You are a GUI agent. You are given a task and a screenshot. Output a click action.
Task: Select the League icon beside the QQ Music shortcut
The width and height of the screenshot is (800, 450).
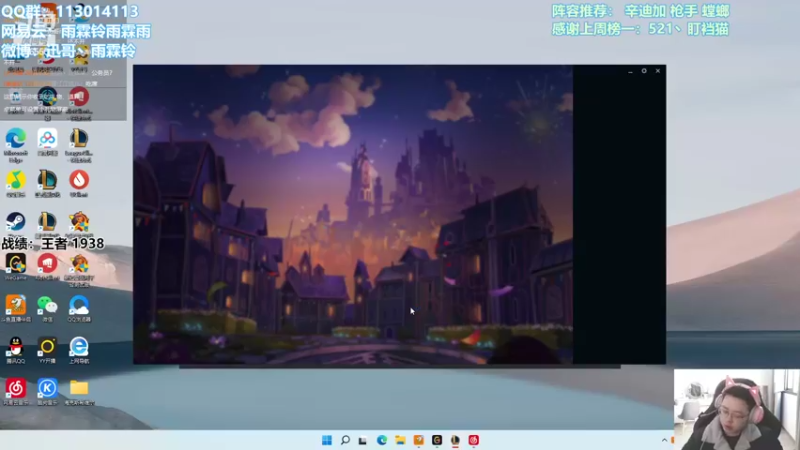point(47,181)
